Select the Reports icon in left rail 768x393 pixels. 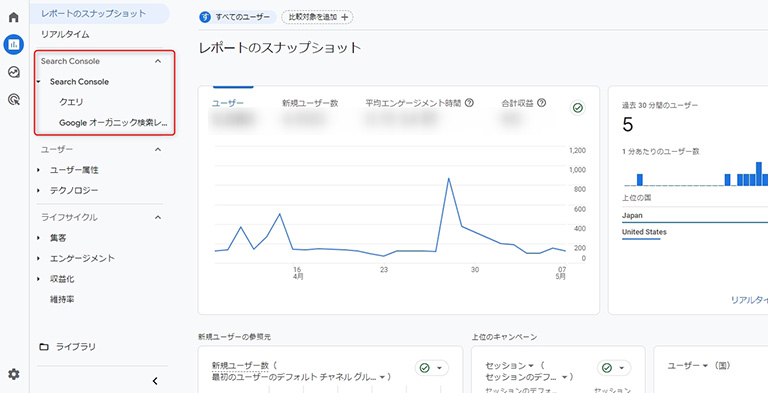pyautogui.click(x=14, y=45)
